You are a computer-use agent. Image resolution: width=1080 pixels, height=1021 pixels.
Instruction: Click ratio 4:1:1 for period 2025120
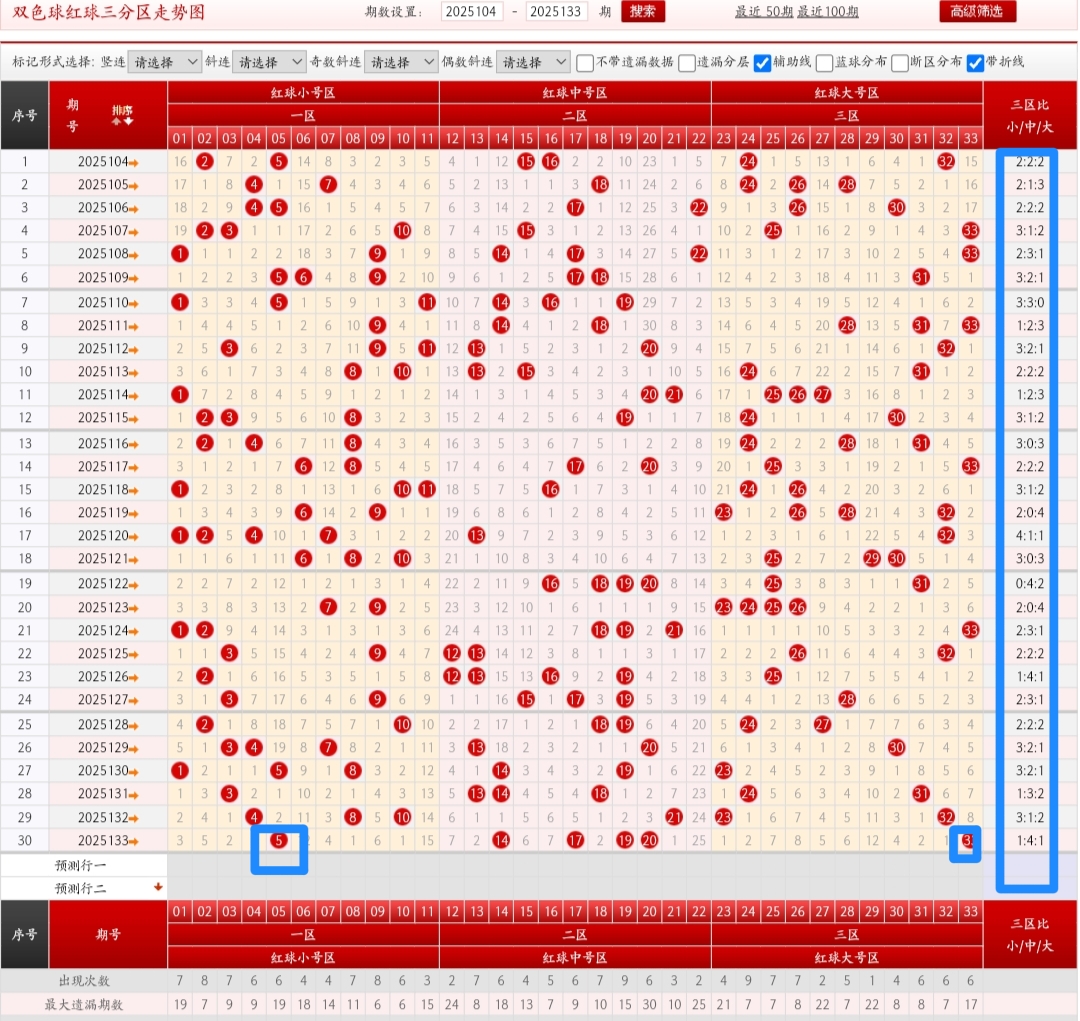pos(1030,535)
